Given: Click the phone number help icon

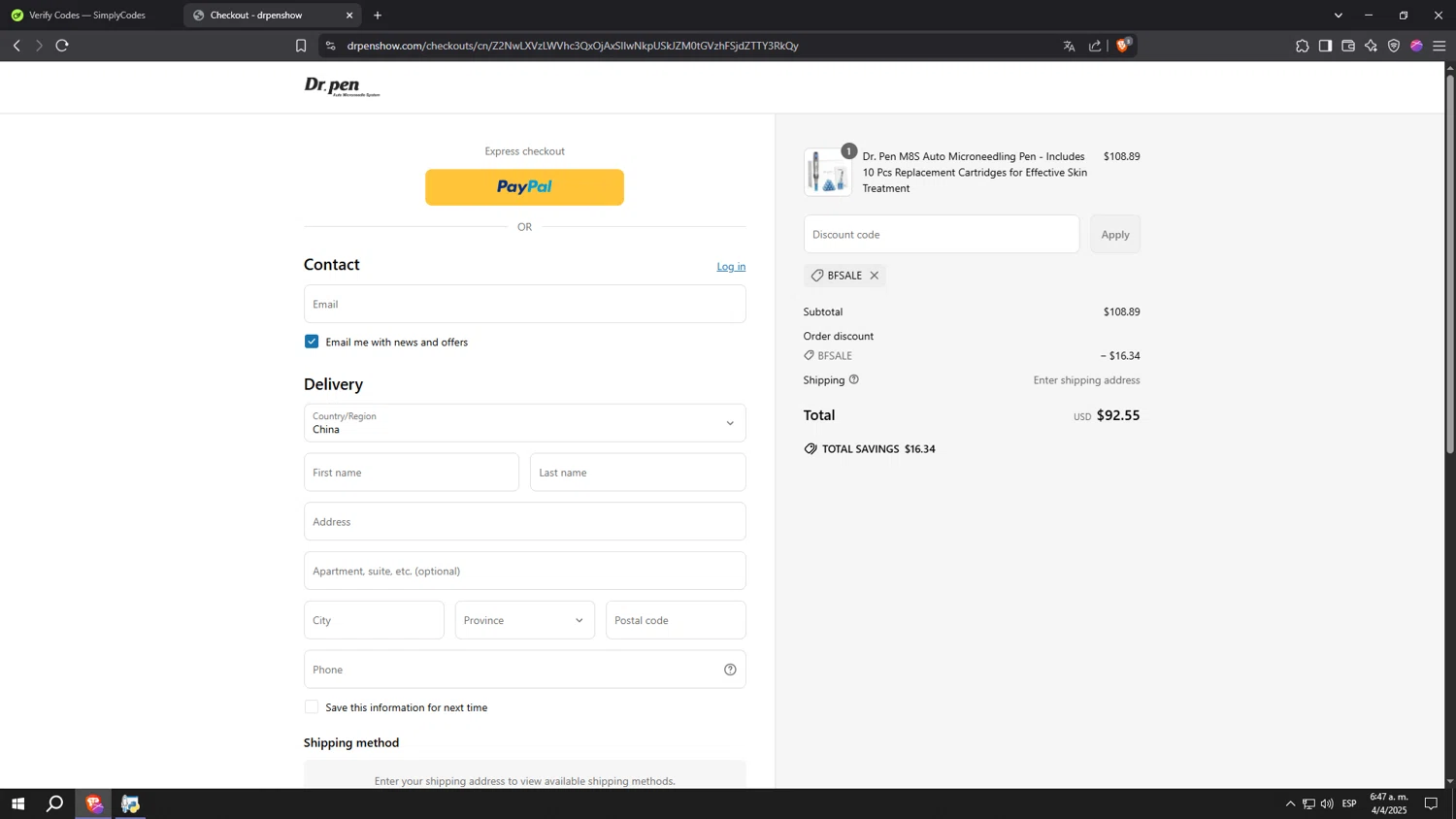Looking at the screenshot, I should coord(730,670).
